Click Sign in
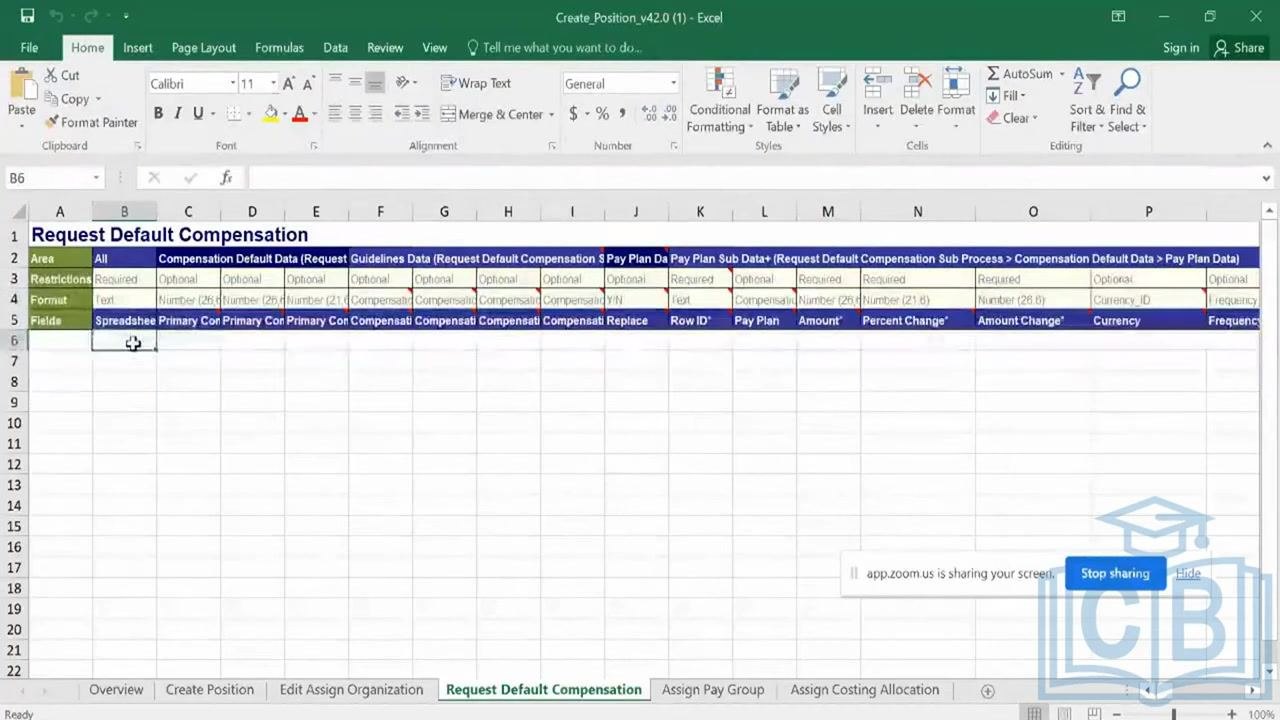The width and height of the screenshot is (1280, 720). coord(1181,47)
